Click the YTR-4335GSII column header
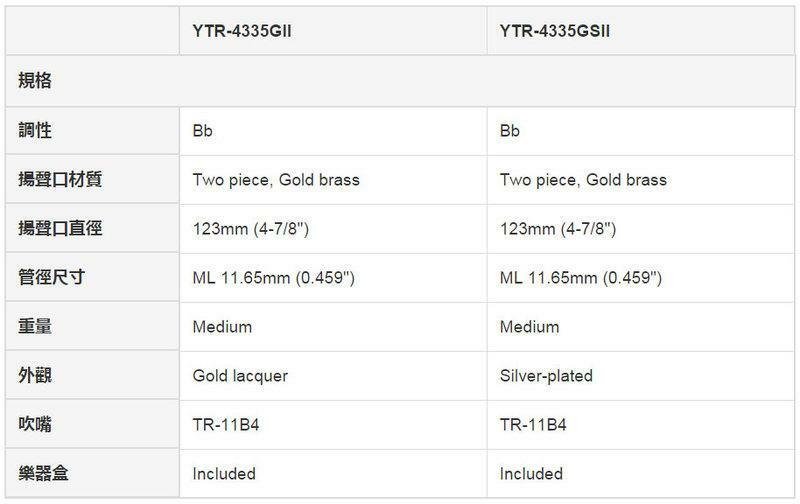Image resolution: width=800 pixels, height=504 pixels. [555, 30]
